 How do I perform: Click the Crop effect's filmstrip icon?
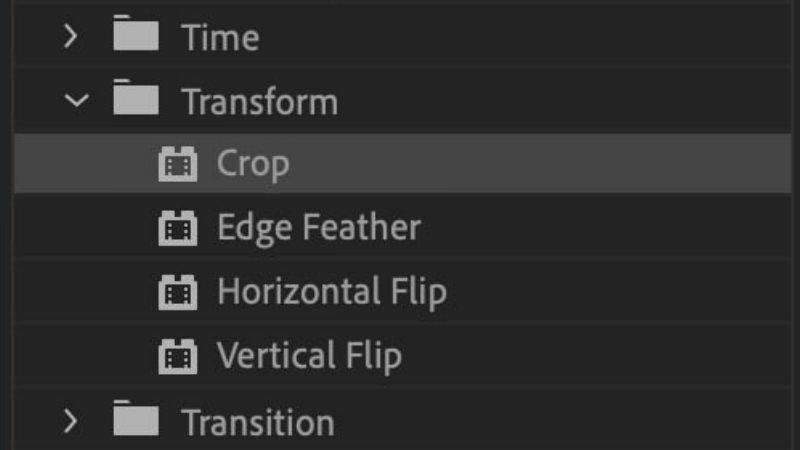coord(178,164)
